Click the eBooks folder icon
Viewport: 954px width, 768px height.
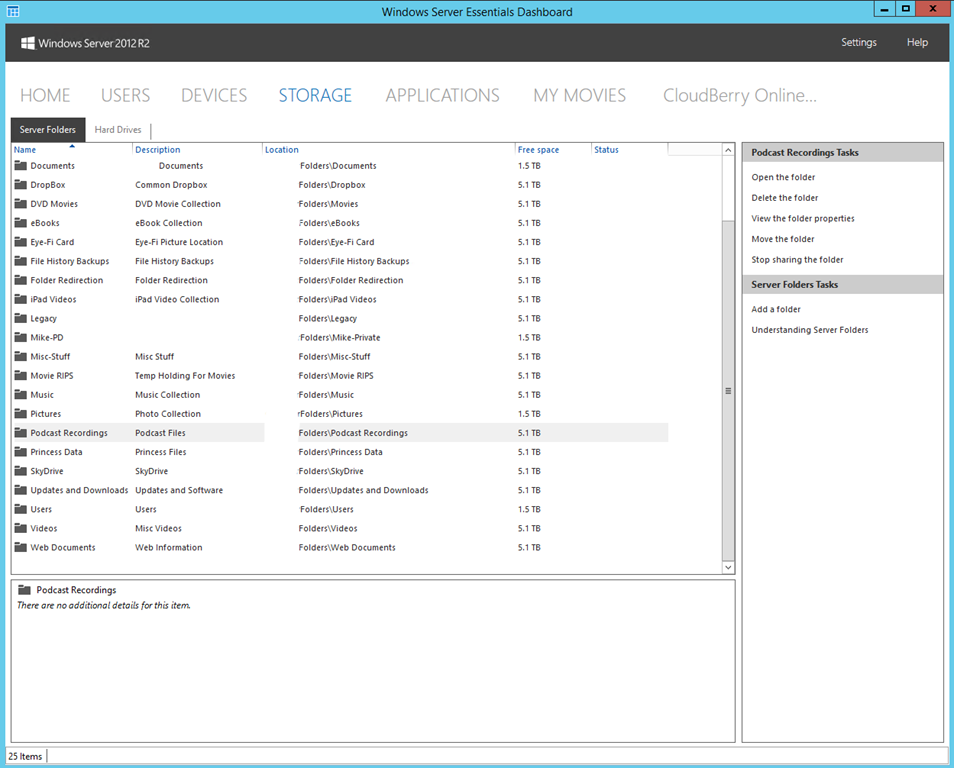[21, 223]
